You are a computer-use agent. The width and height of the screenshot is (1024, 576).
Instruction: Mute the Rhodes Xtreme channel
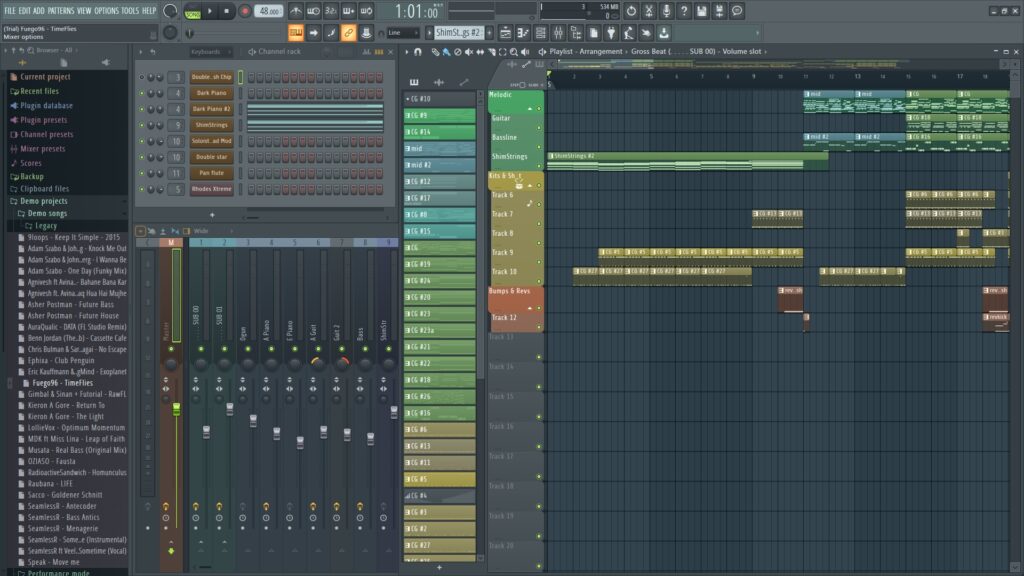click(x=142, y=189)
